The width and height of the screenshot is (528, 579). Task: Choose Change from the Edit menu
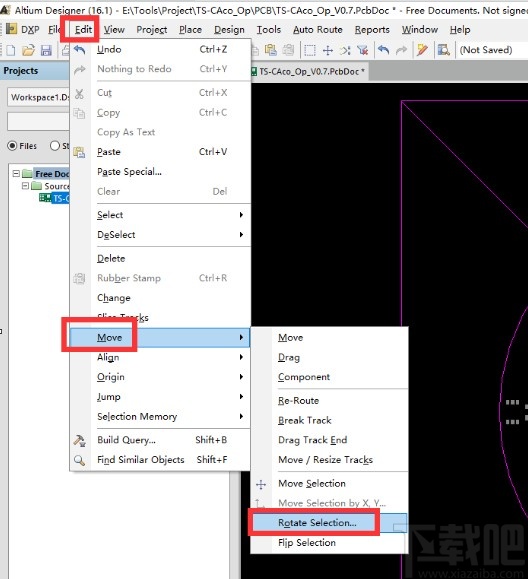pyautogui.click(x=160, y=298)
